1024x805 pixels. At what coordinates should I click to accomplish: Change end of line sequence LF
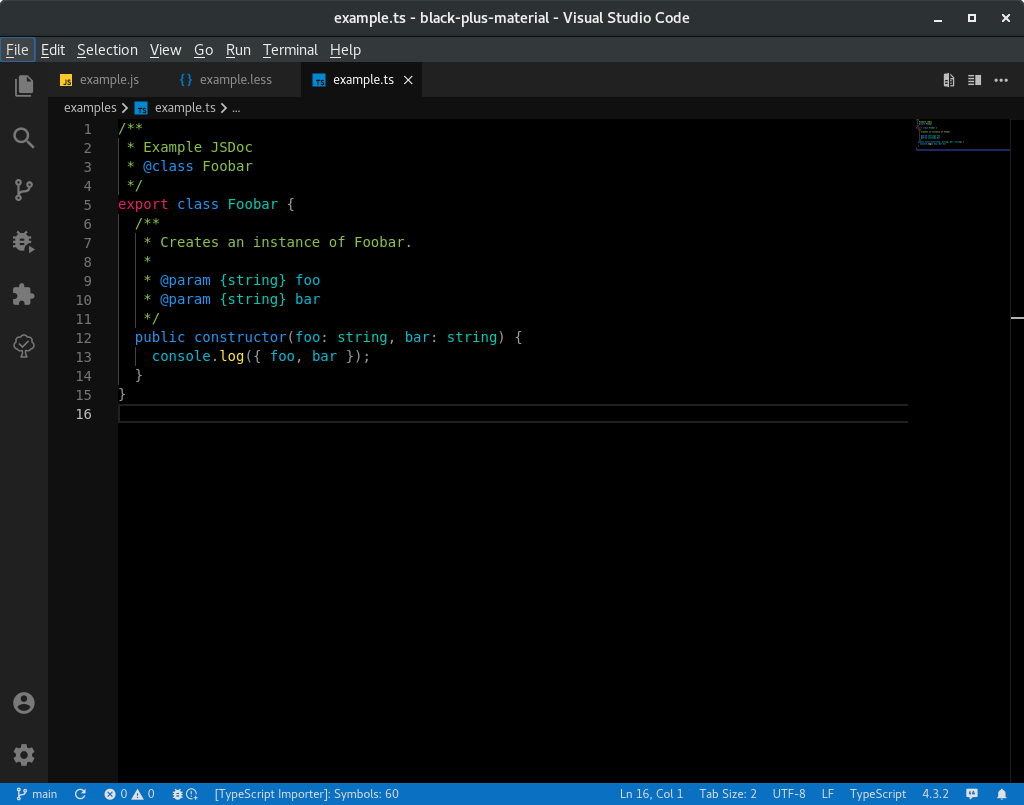(x=827, y=794)
